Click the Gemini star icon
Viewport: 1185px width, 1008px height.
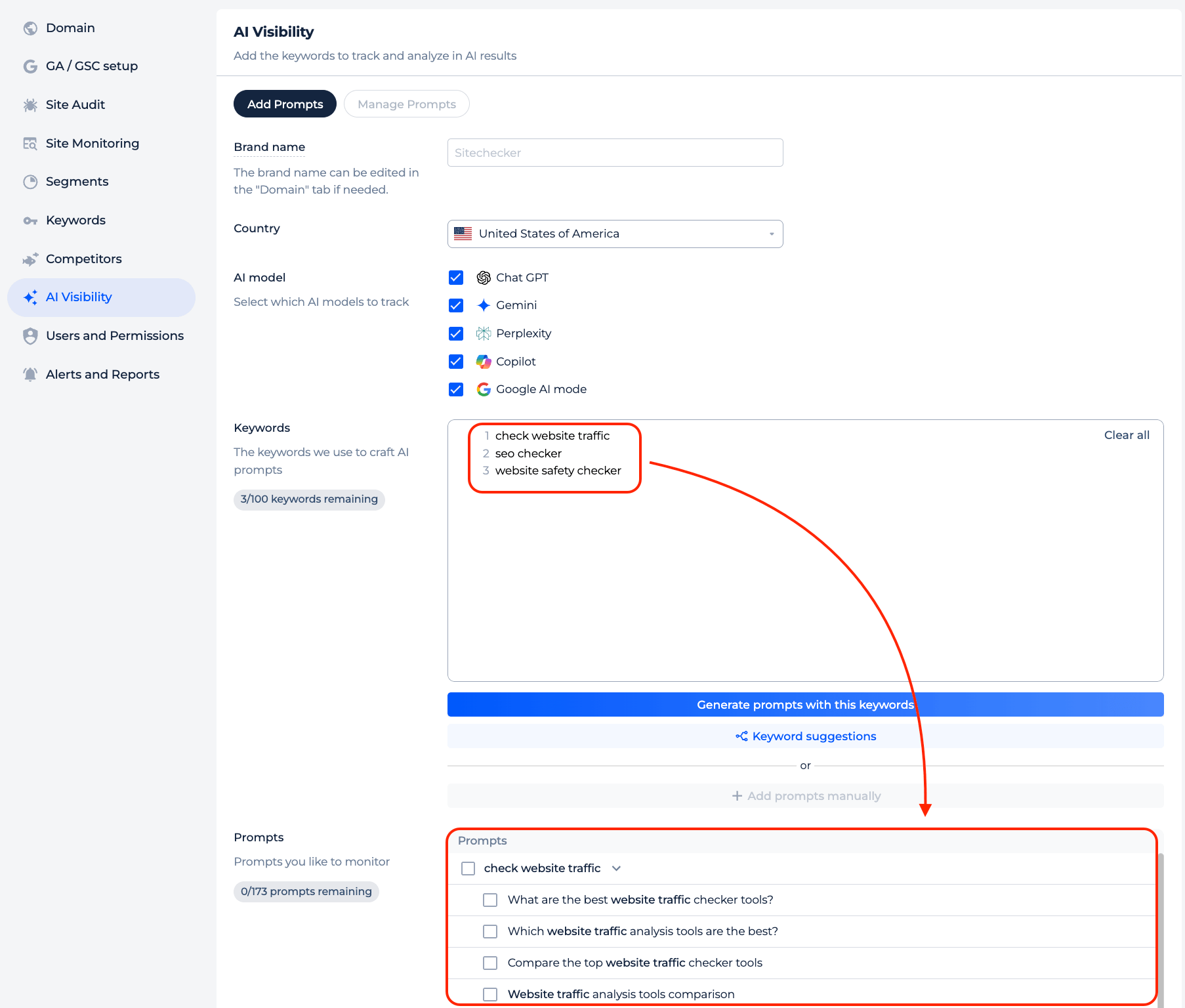[484, 305]
